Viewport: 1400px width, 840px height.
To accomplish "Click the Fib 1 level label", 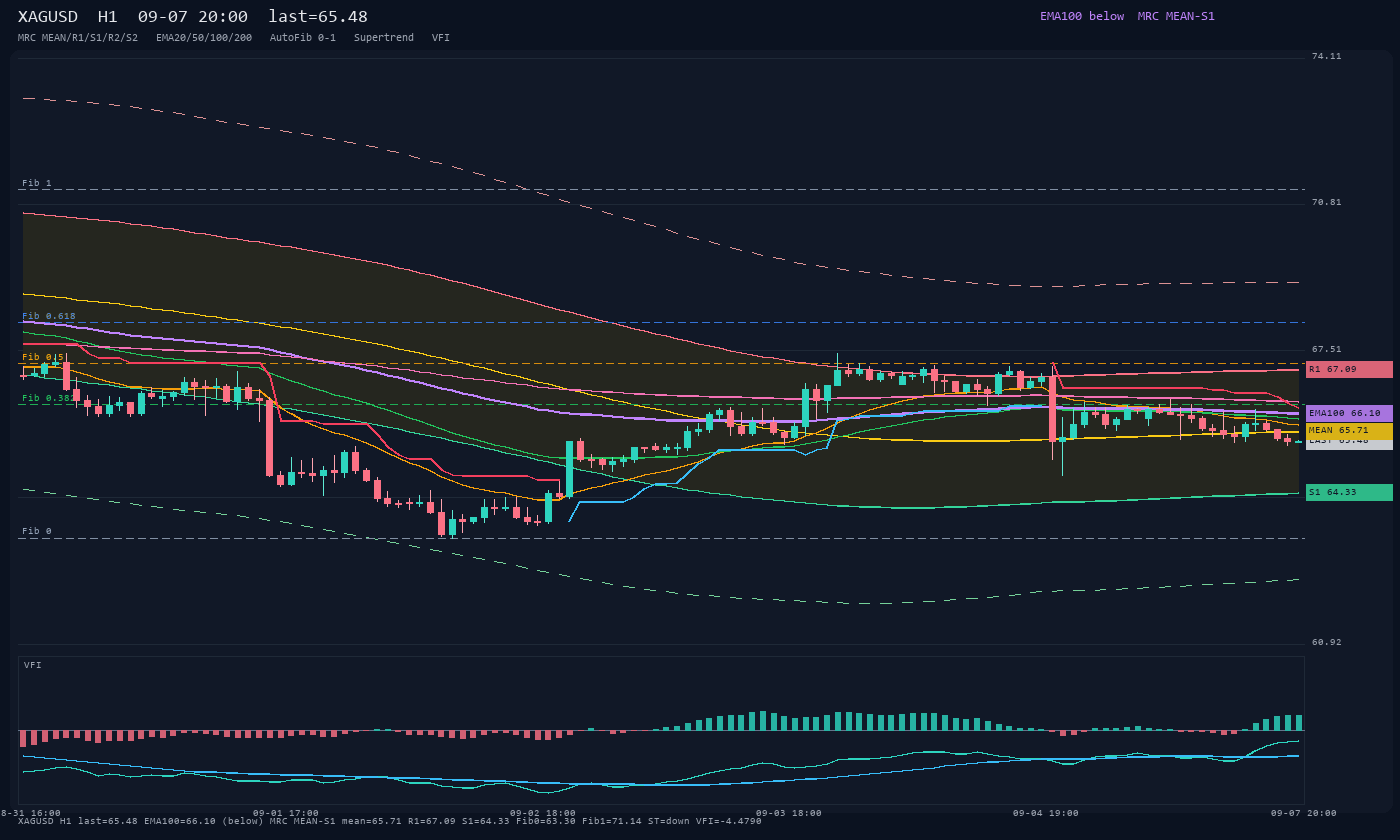I will [x=37, y=183].
